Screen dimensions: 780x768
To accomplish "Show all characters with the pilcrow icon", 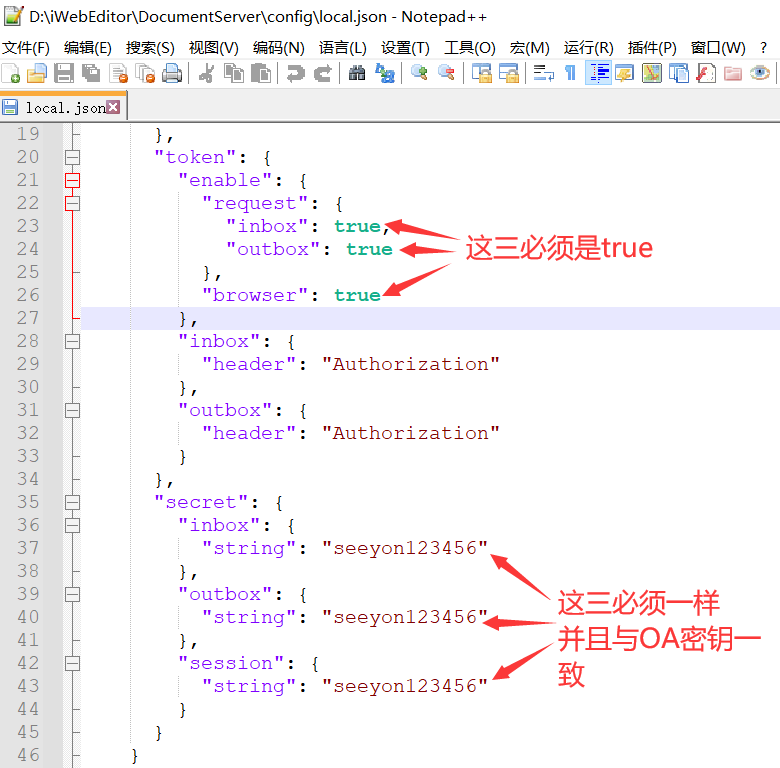I will [x=571, y=73].
